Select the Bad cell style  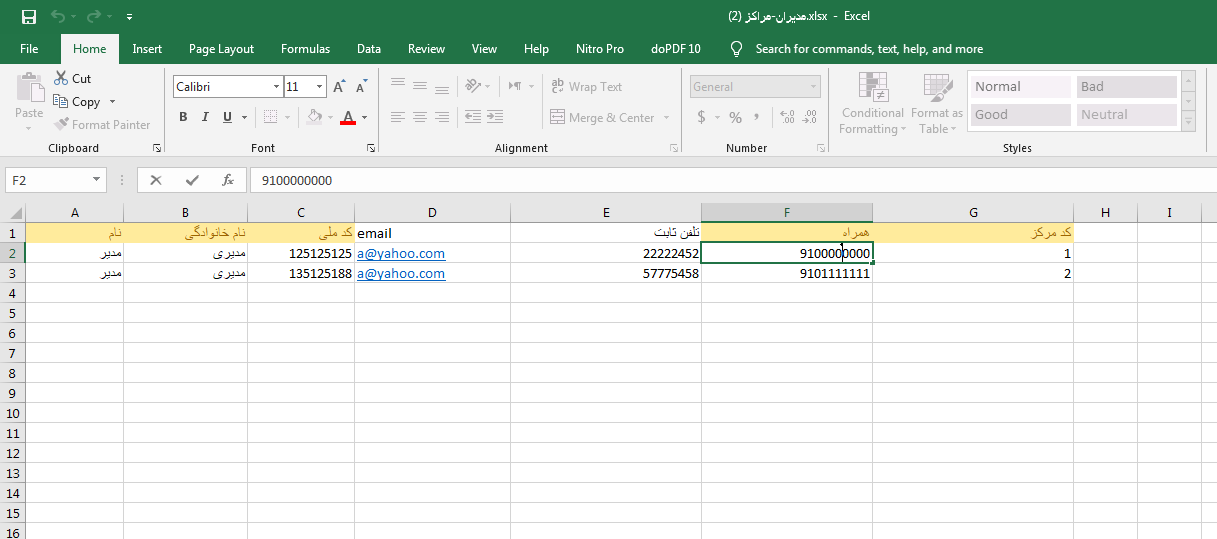pos(1126,87)
